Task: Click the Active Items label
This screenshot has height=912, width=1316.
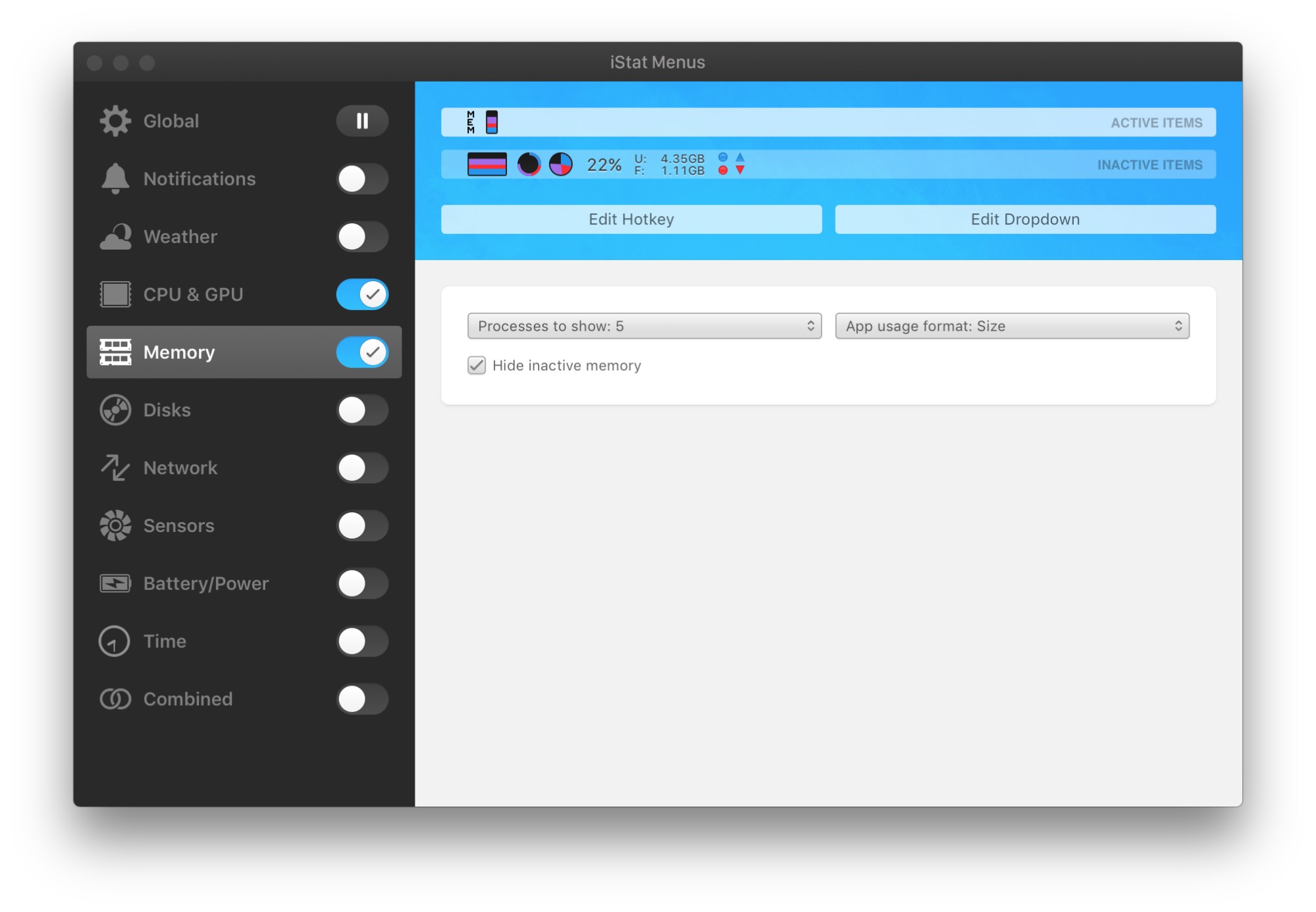Action: click(x=1157, y=122)
